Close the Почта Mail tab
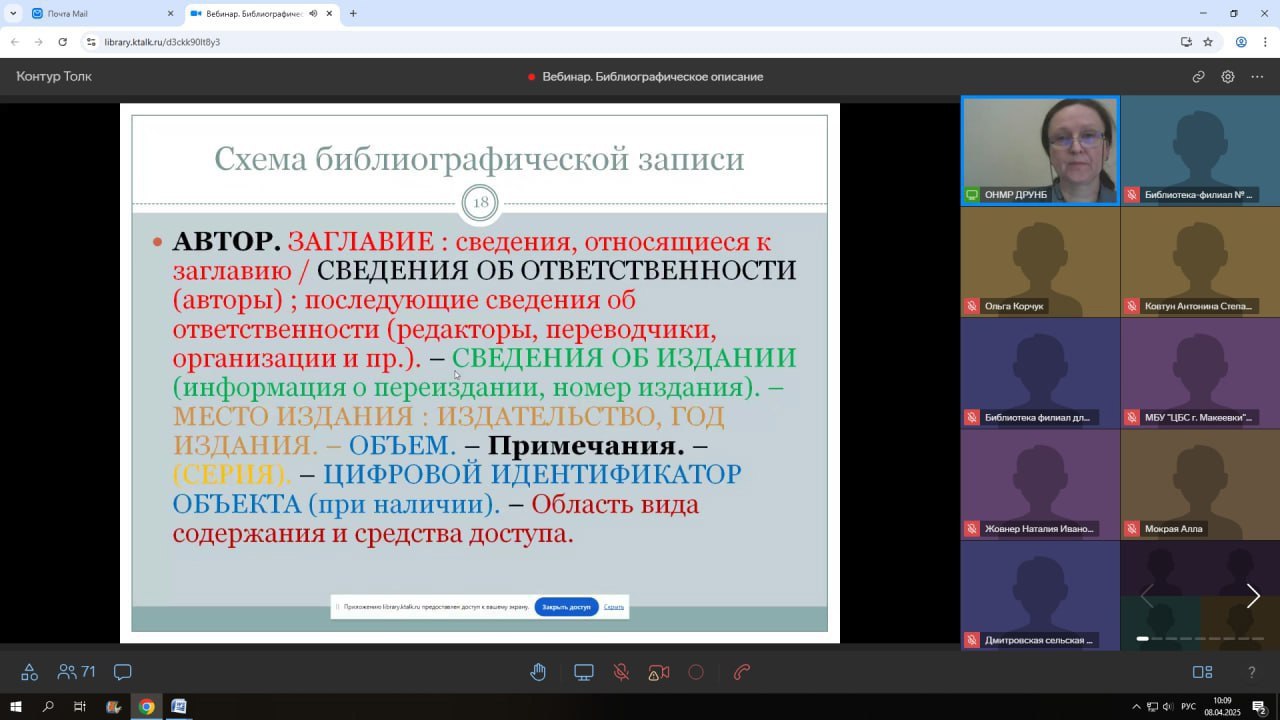 [170, 13]
